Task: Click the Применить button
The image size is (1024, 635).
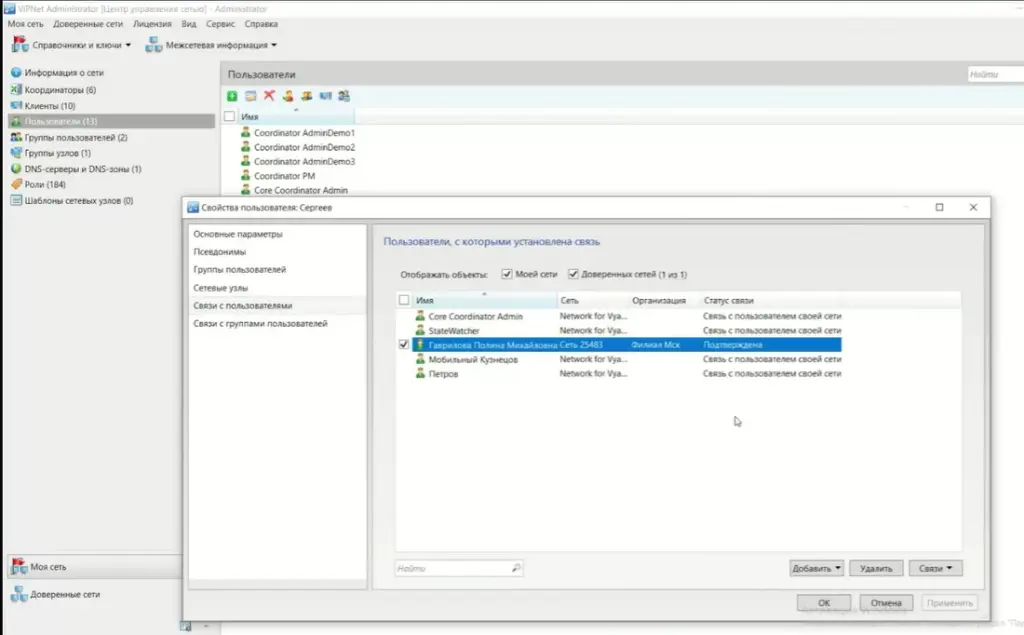Action: pyautogui.click(x=950, y=602)
